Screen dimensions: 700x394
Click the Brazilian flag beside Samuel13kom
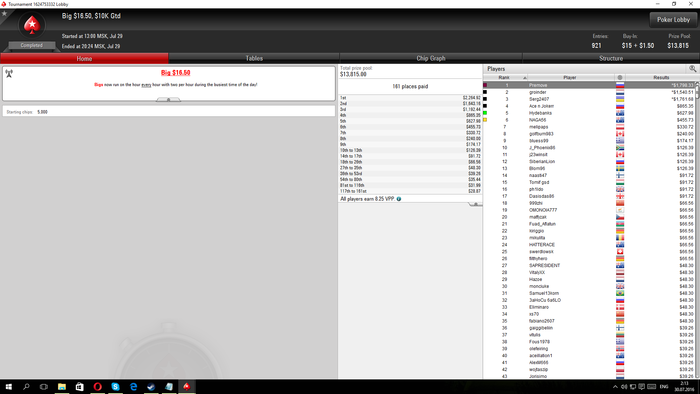pyautogui.click(x=620, y=293)
